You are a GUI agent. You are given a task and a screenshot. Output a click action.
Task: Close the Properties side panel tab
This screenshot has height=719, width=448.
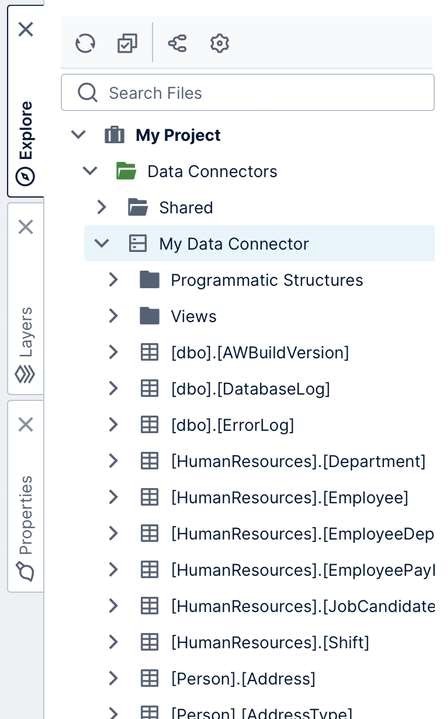(26, 424)
